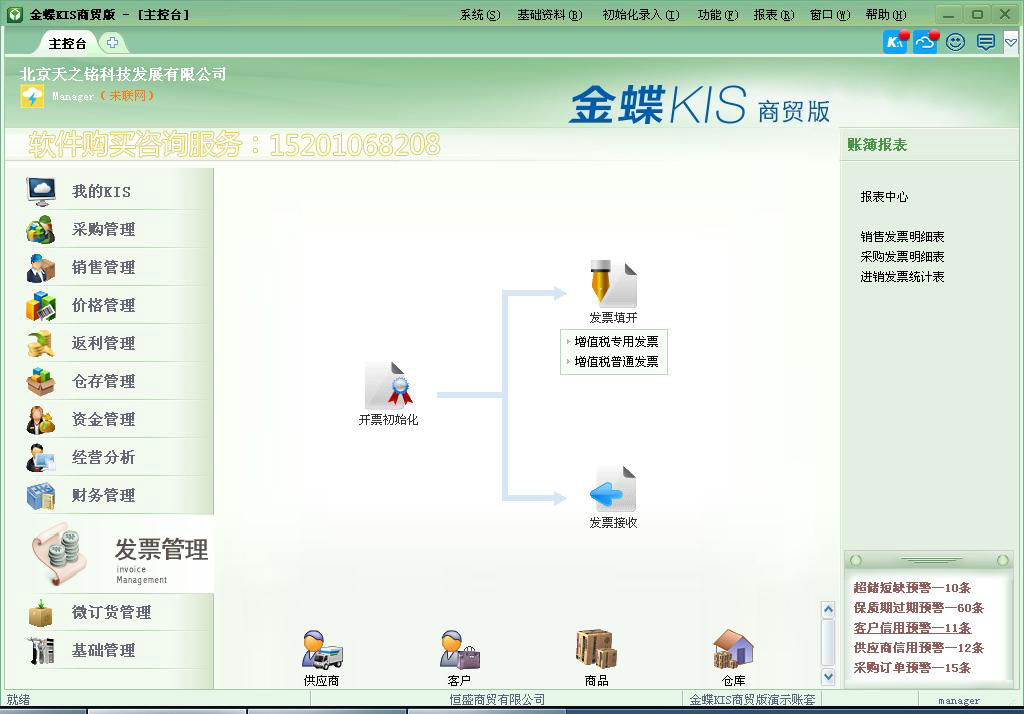1024x714 pixels.
Task: Open the 财务管理 sidebar module
Action: (90, 495)
